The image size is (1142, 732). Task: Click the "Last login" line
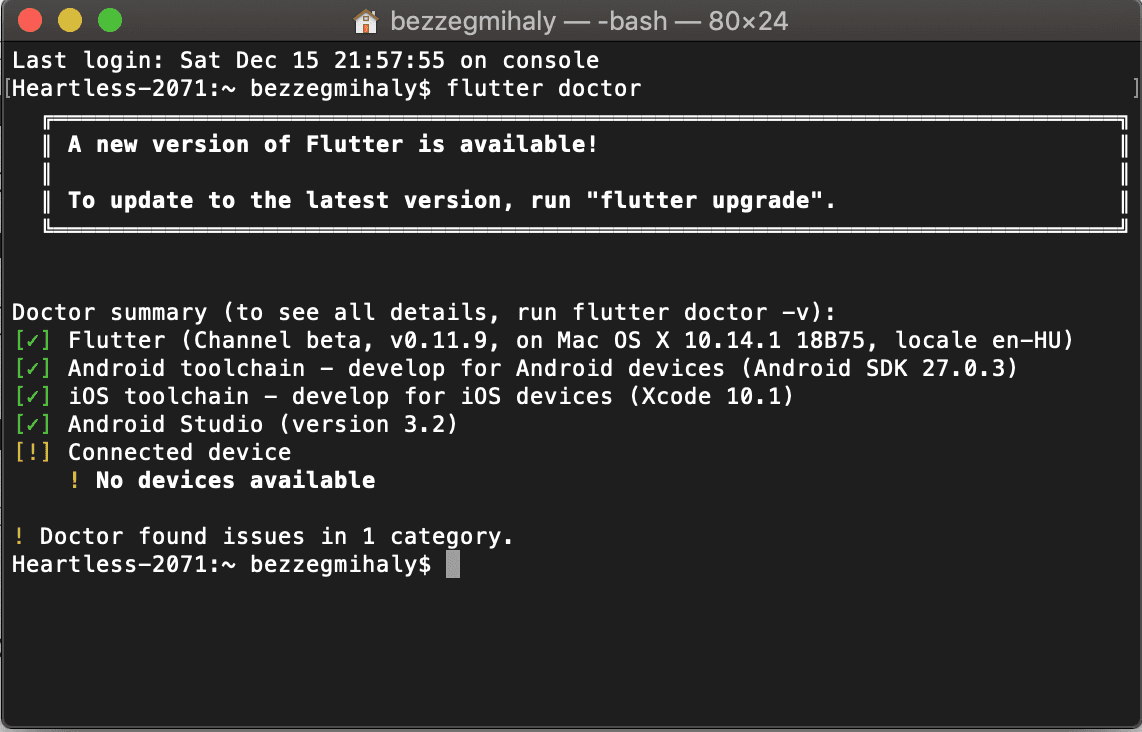pos(305,60)
